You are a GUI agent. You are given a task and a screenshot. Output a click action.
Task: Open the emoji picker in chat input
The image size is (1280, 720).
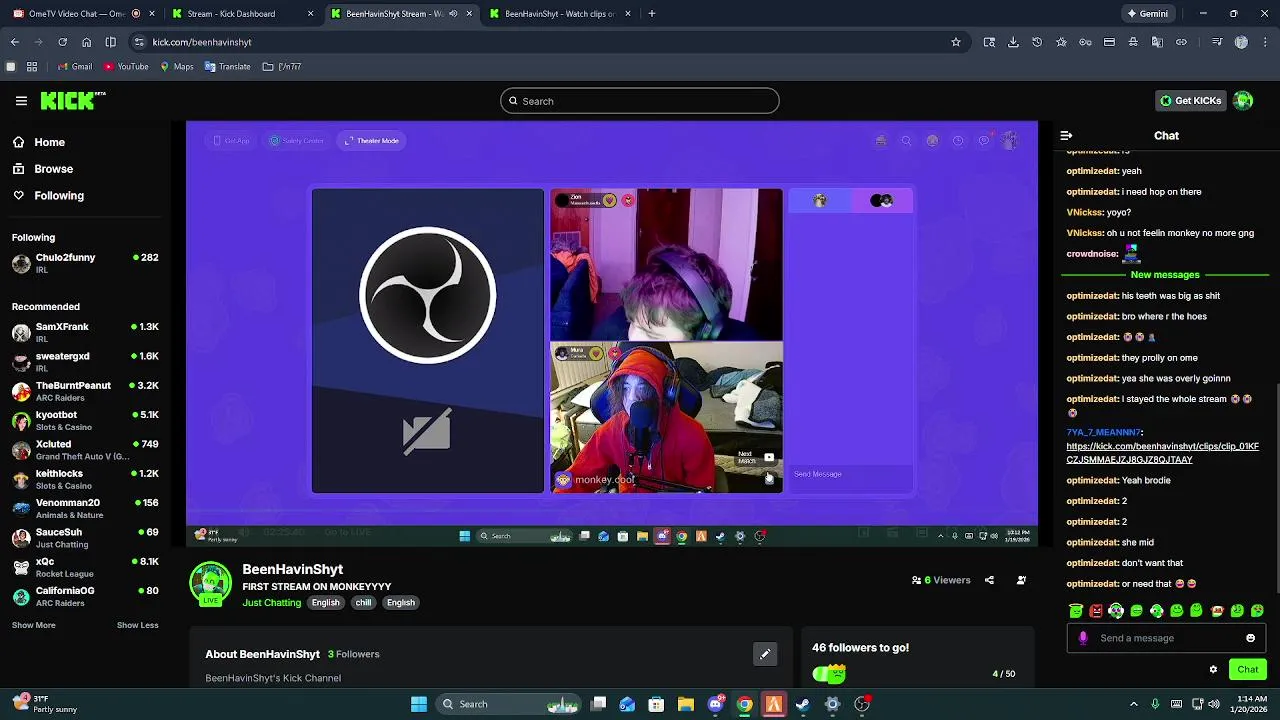1250,638
